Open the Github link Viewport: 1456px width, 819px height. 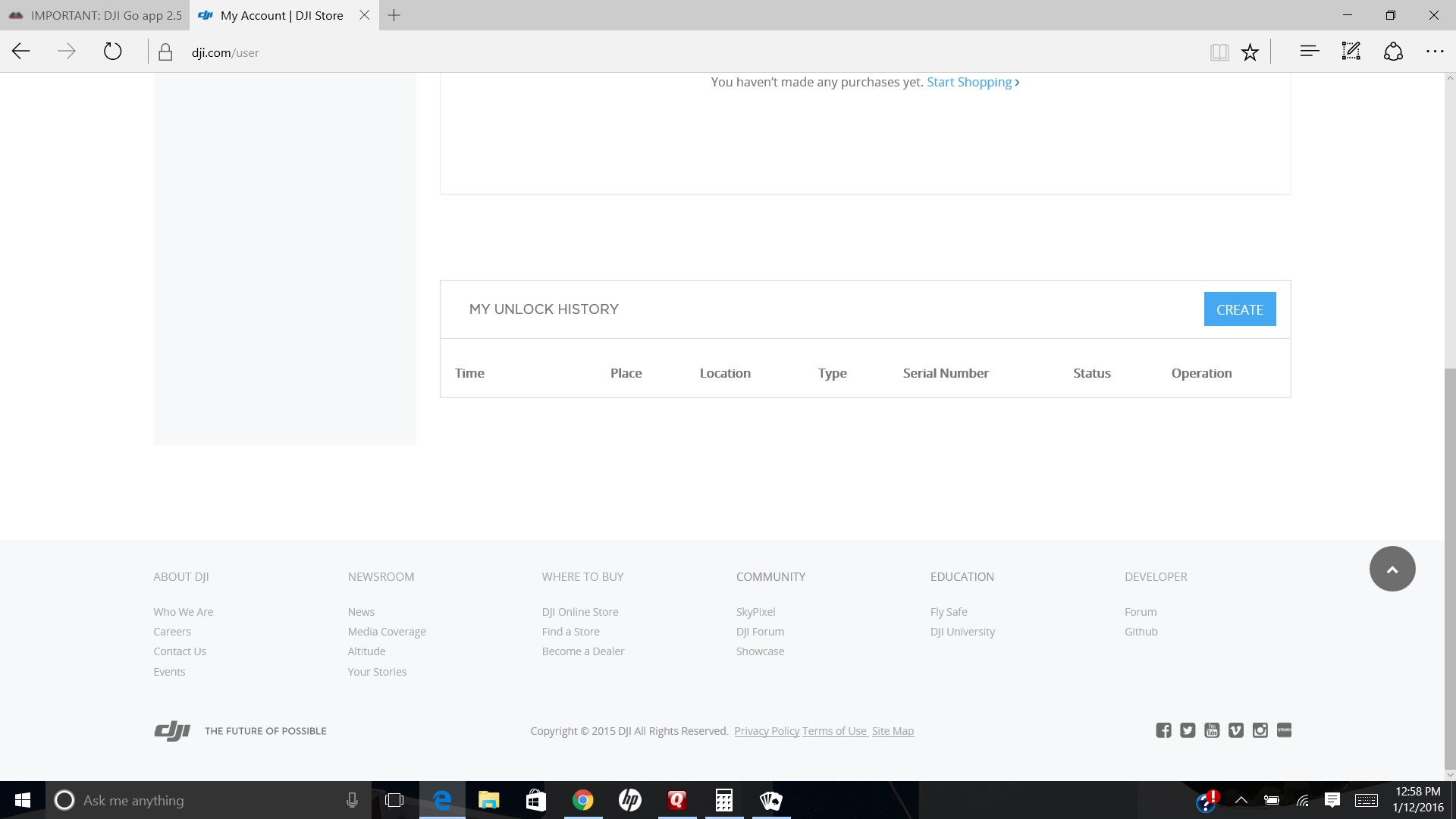click(1141, 632)
